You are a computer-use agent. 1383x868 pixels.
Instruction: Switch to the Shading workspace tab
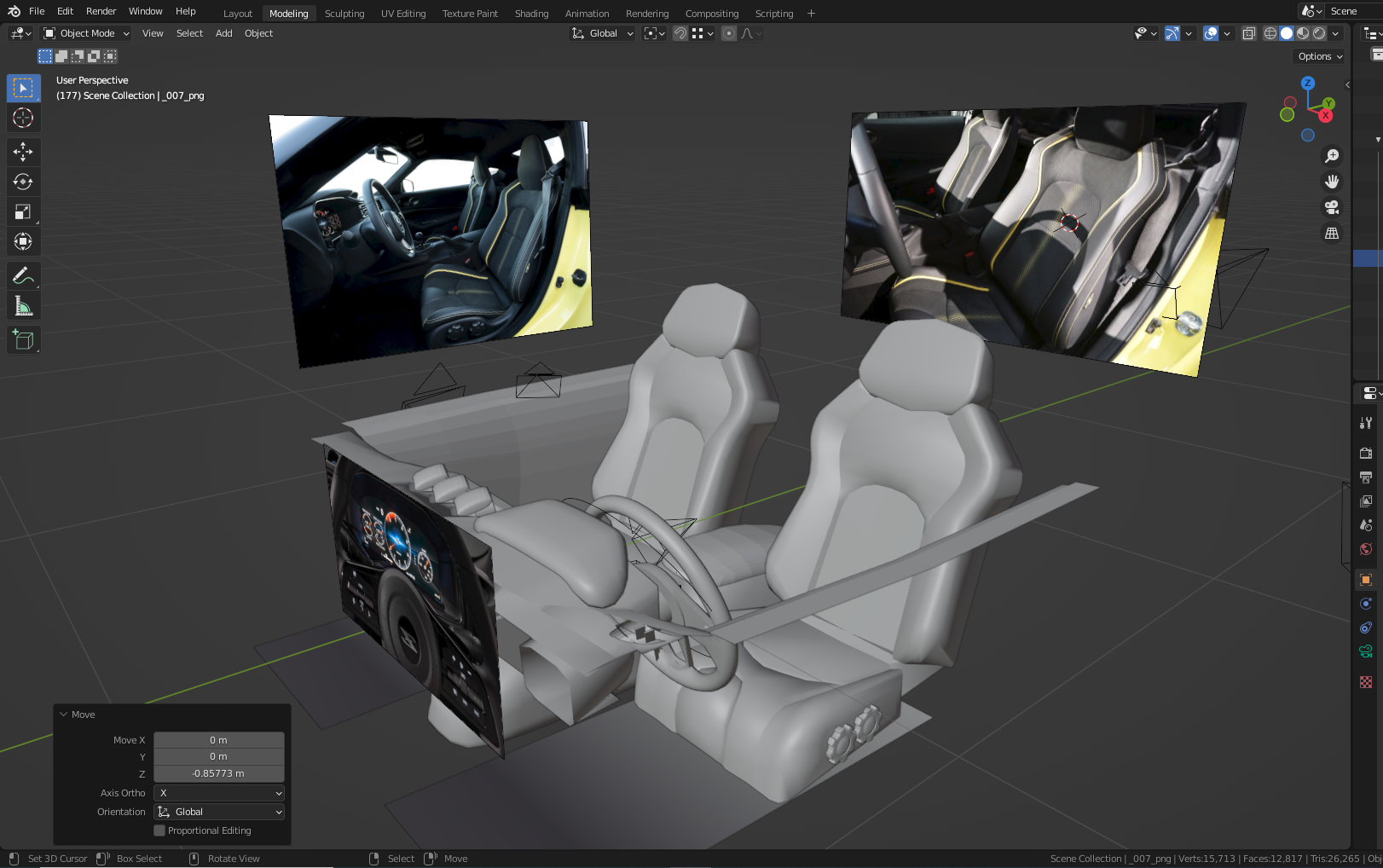(x=532, y=14)
